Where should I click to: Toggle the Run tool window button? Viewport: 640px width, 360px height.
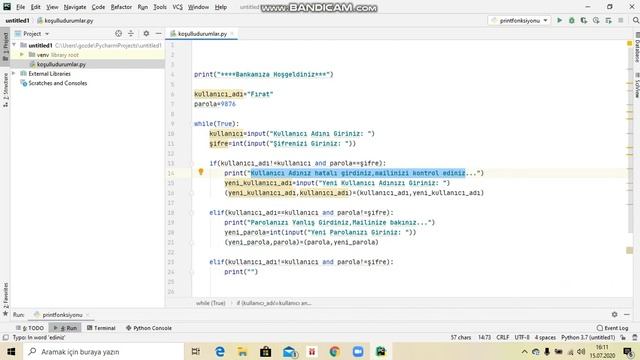coord(65,328)
